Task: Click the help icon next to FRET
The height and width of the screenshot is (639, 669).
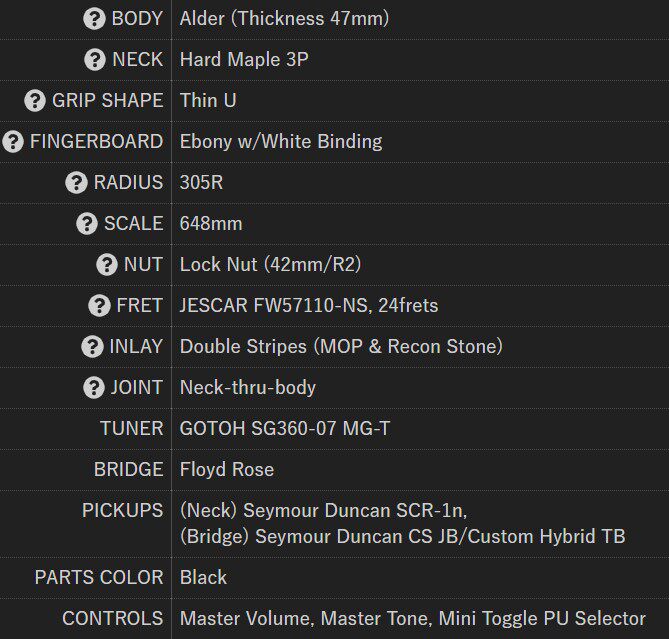Action: [x=99, y=306]
